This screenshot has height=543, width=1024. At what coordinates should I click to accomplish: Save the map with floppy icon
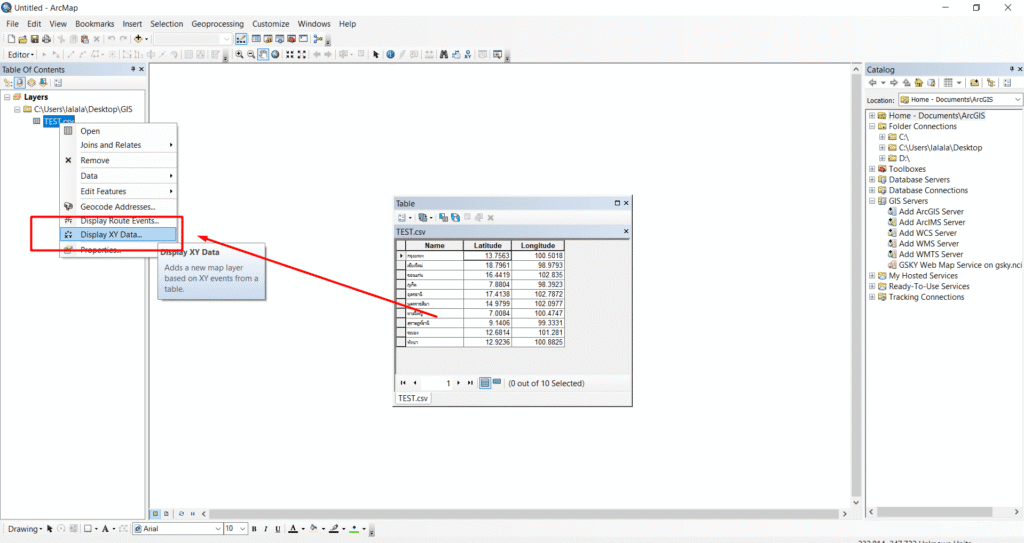pyautogui.click(x=35, y=39)
